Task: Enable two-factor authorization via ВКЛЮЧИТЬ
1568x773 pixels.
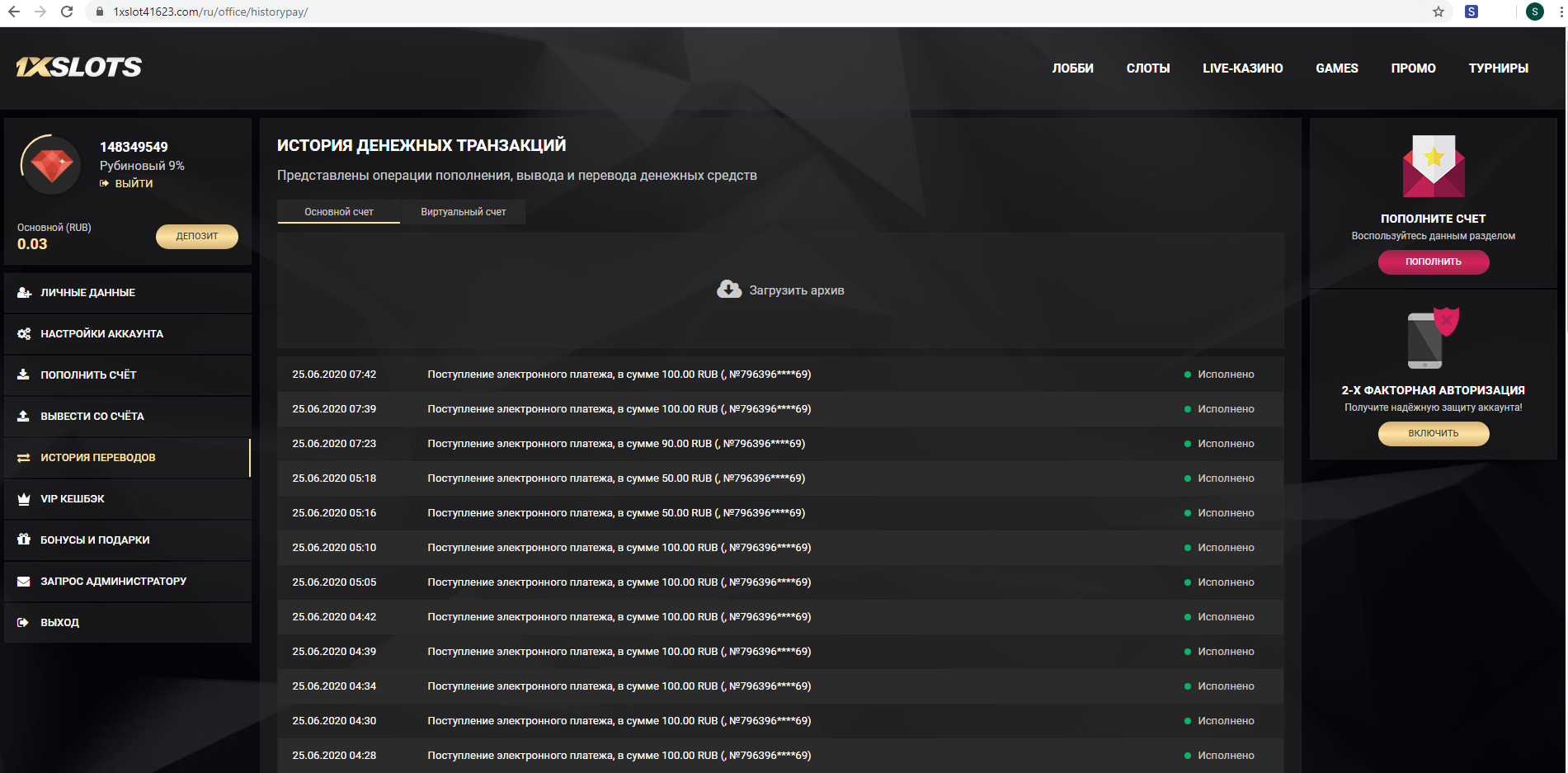Action: [1433, 433]
